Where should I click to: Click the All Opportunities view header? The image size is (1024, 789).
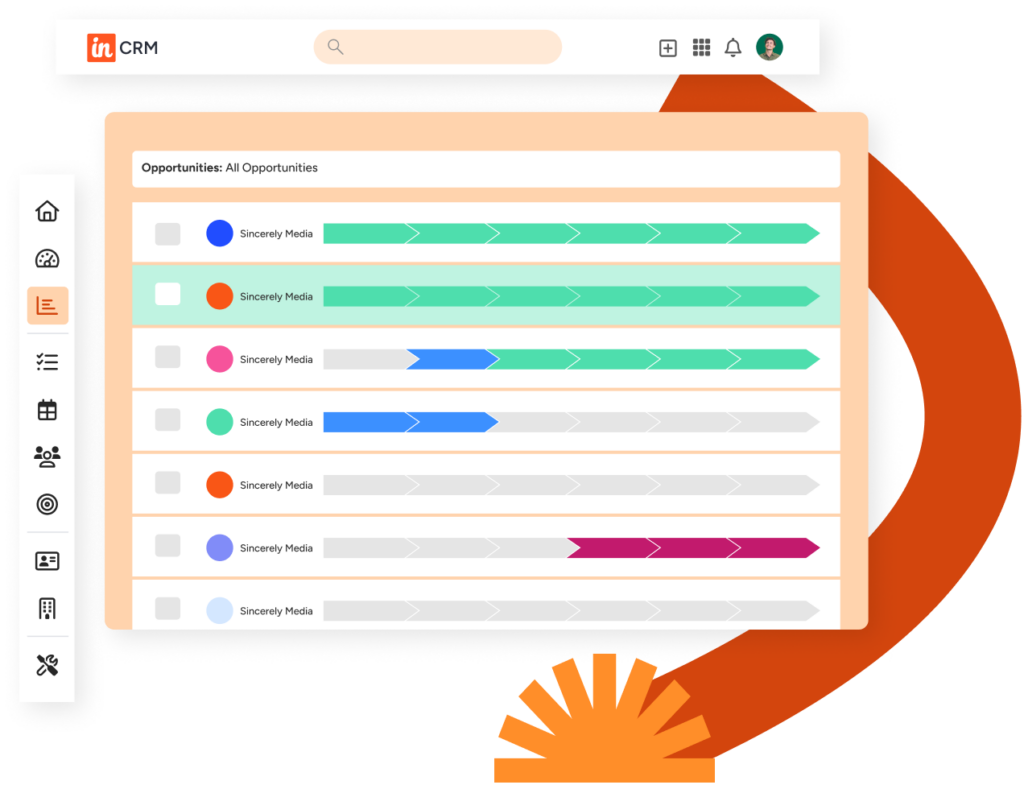(x=230, y=168)
